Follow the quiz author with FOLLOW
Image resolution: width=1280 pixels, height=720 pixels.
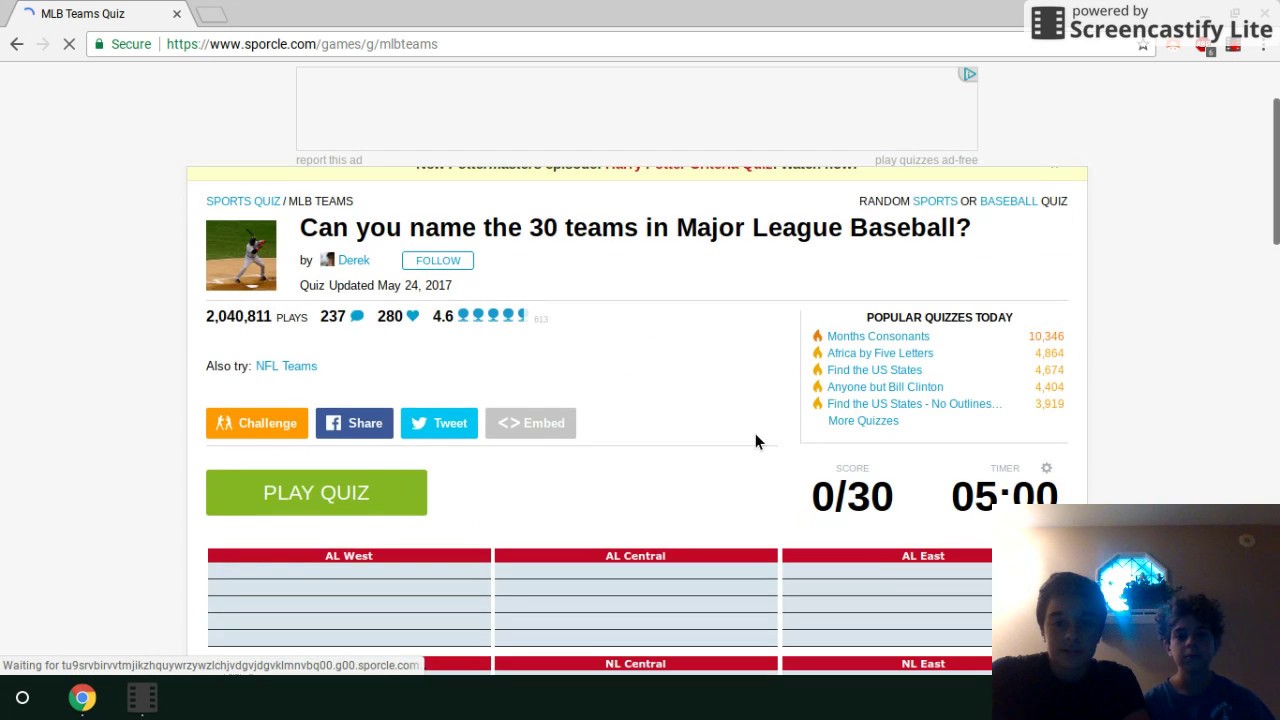click(x=438, y=260)
